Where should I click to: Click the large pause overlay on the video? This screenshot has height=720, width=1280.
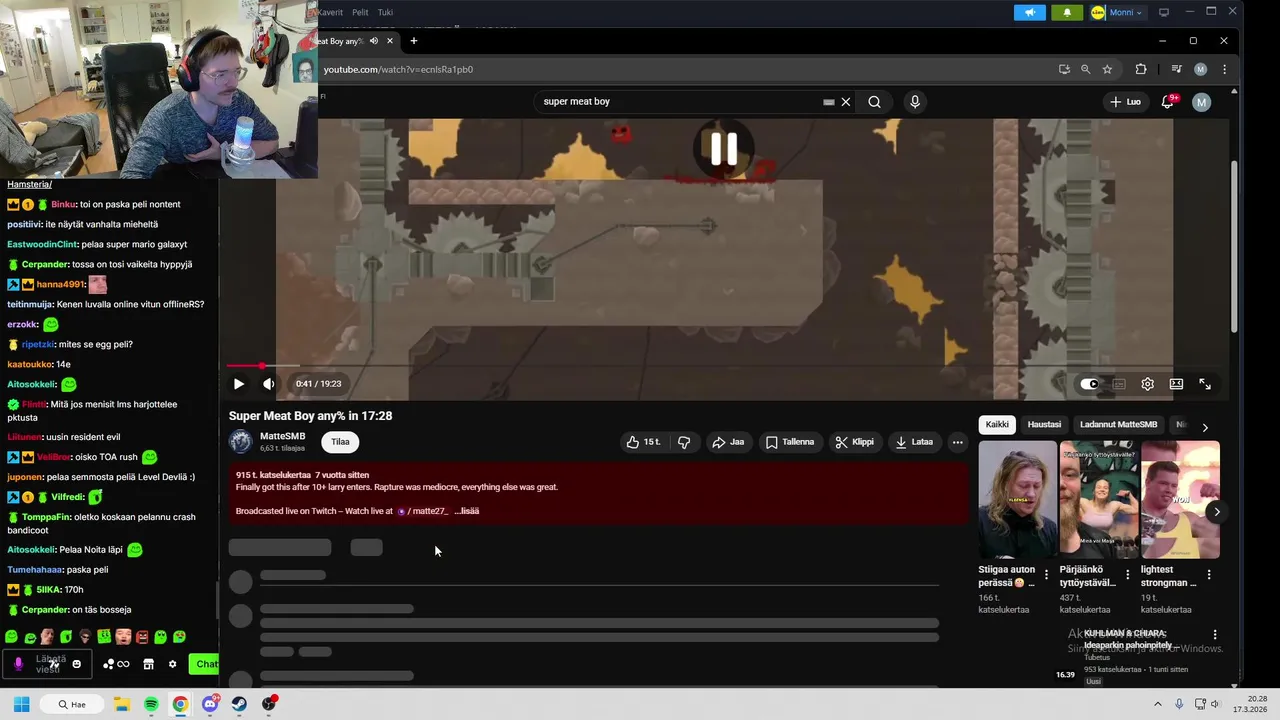[x=724, y=149]
